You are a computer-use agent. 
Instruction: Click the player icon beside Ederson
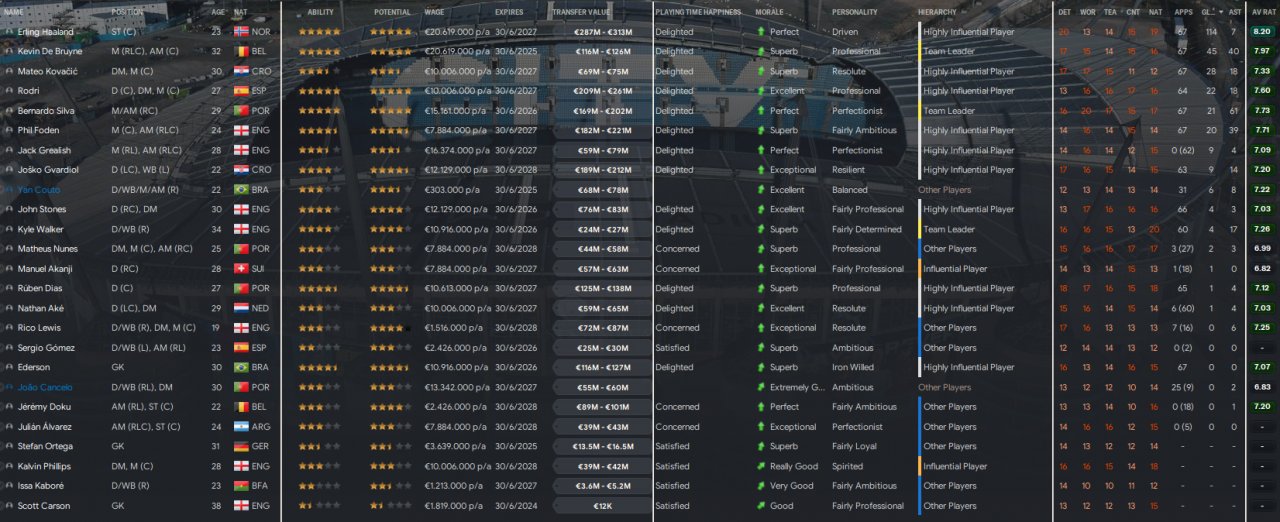pyautogui.click(x=9, y=367)
